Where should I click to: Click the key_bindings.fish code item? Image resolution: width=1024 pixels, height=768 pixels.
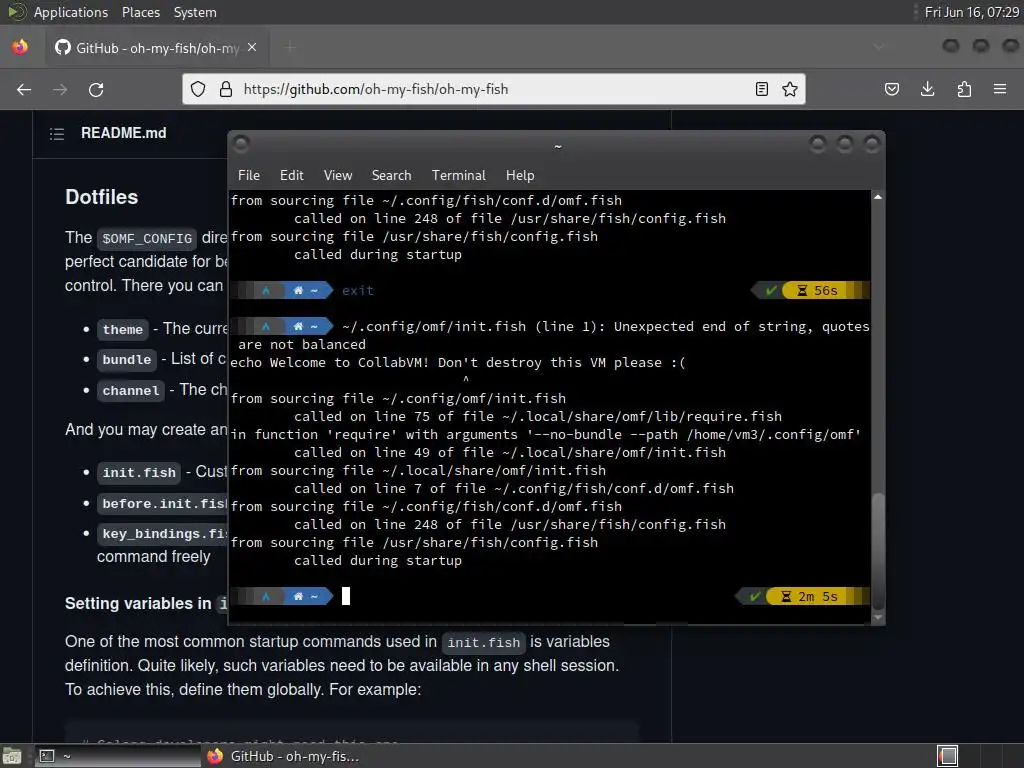click(163, 534)
